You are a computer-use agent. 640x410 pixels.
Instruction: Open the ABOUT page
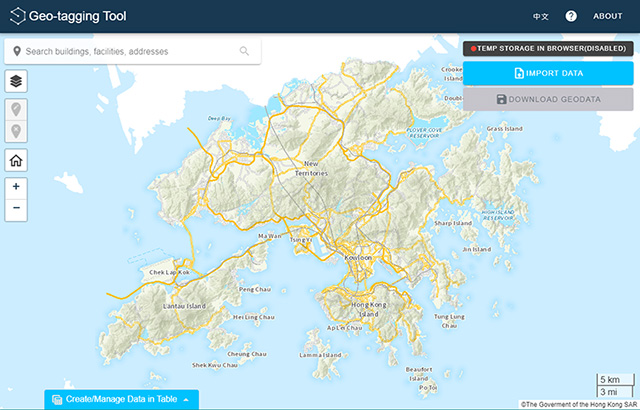pos(607,17)
